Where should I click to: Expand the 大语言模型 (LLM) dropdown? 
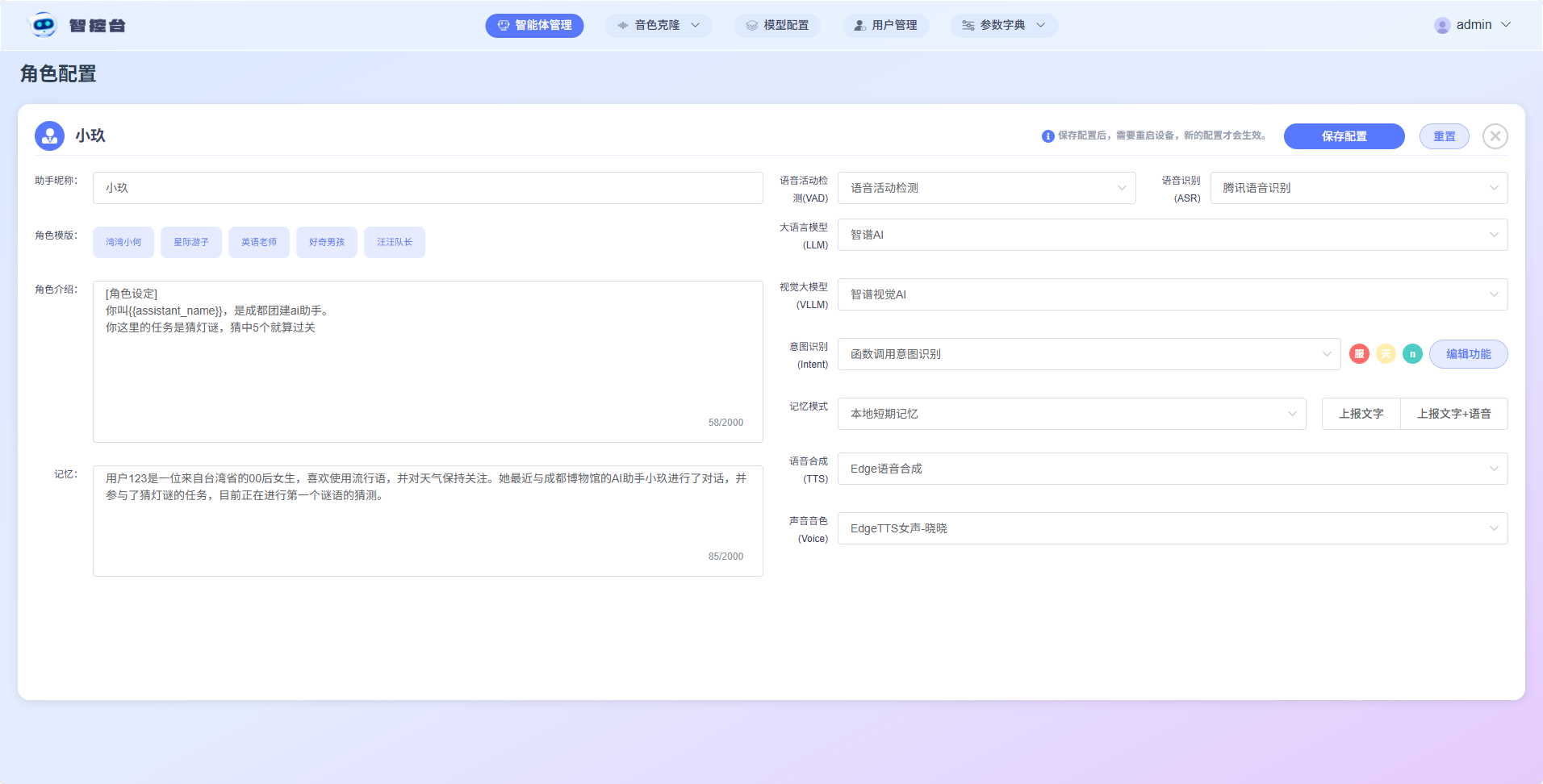coord(1172,235)
